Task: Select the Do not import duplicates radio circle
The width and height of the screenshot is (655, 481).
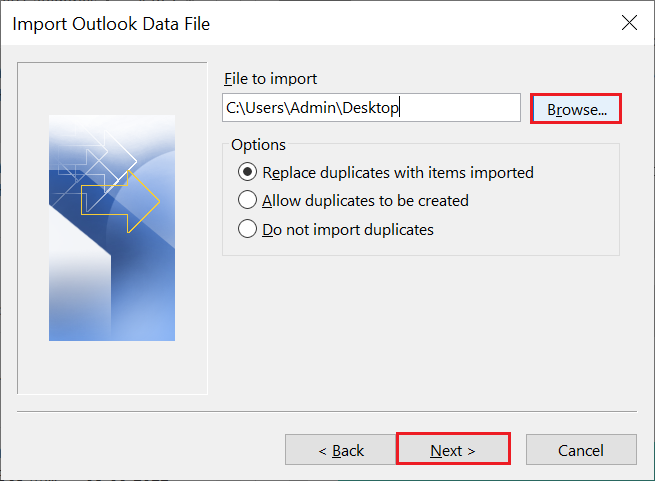Action: (247, 229)
